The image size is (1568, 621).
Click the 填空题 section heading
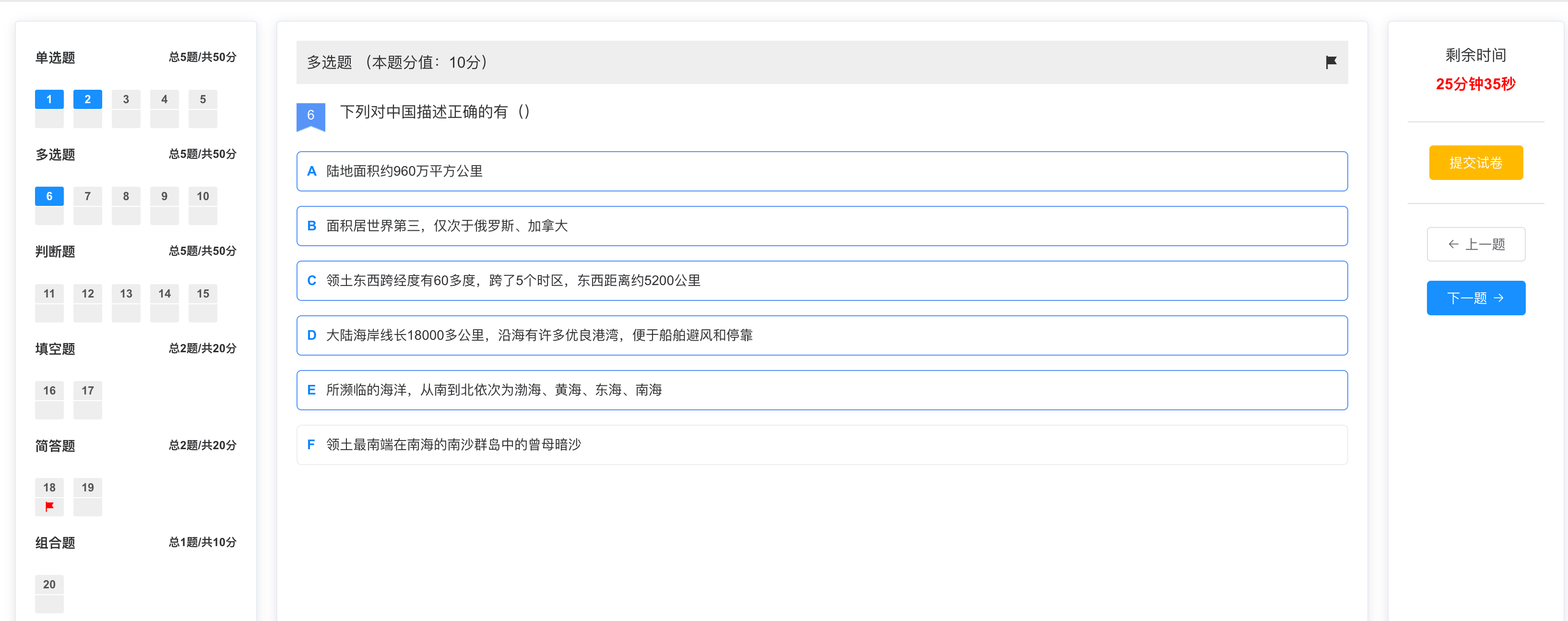[x=55, y=349]
